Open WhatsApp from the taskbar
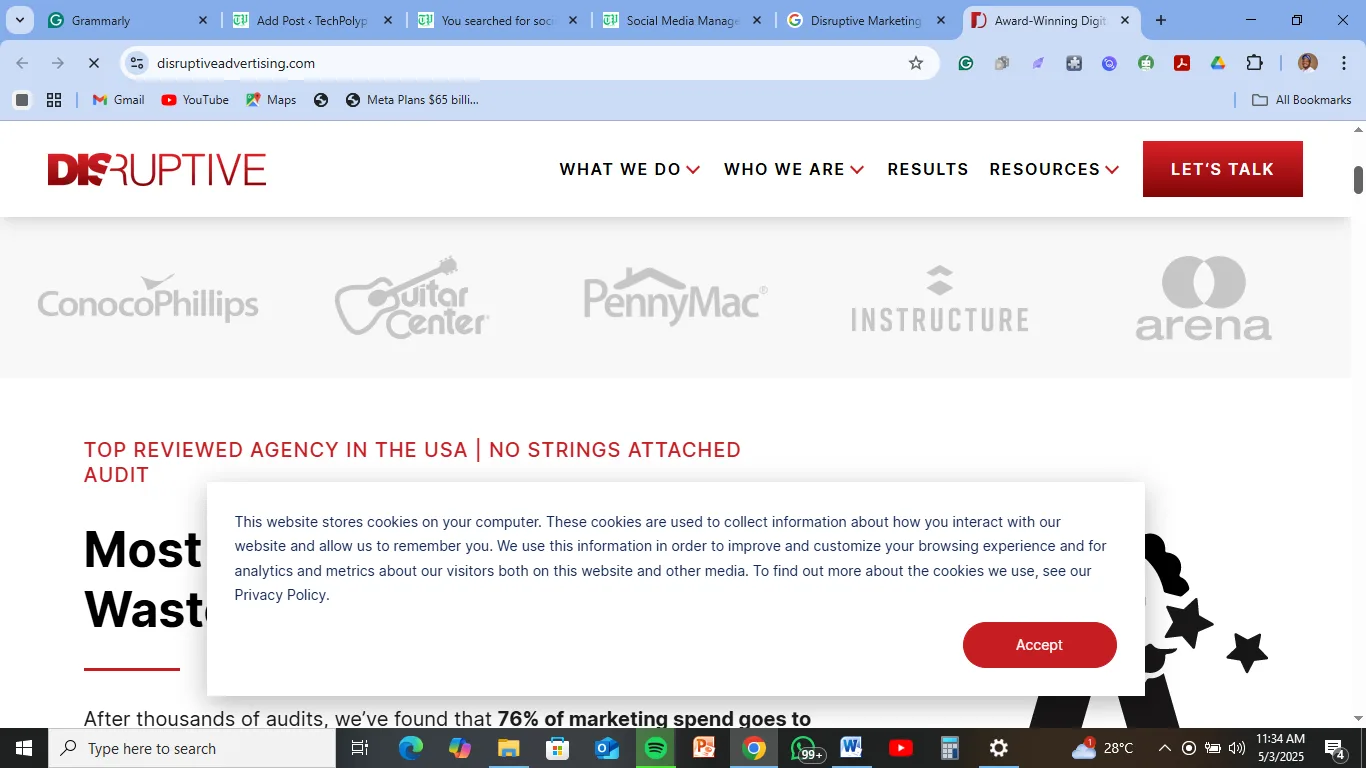 (805, 748)
